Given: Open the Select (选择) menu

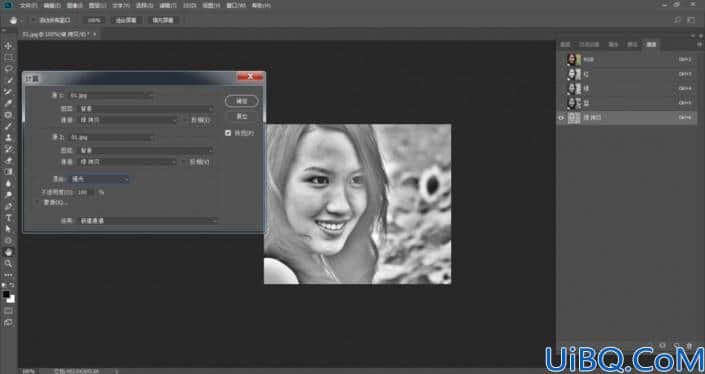Looking at the screenshot, I should (x=144, y=6).
